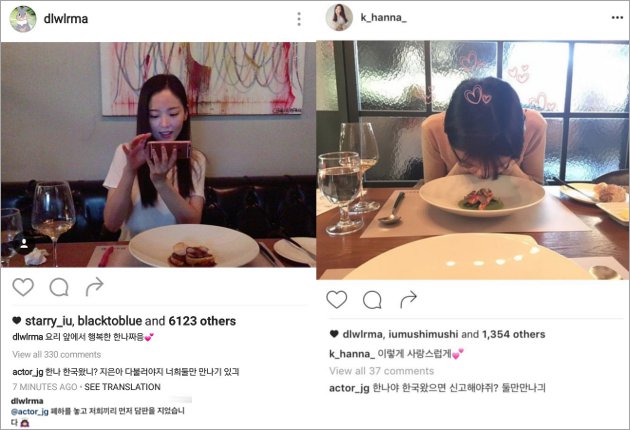The image size is (630, 430).
Task: Open k_hanna_ username in post header
Action: (383, 18)
